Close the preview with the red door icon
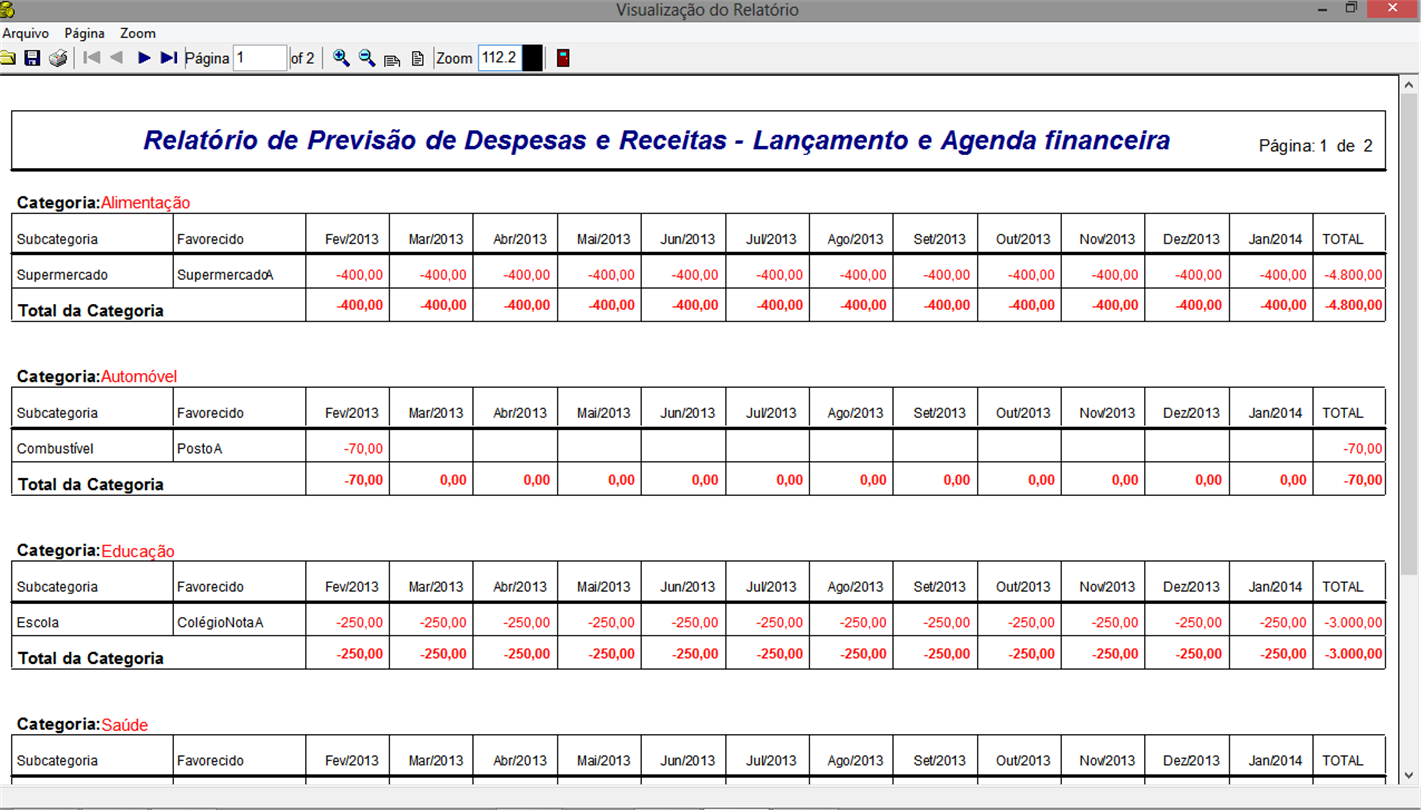The height and width of the screenshot is (810, 1421). 563,58
